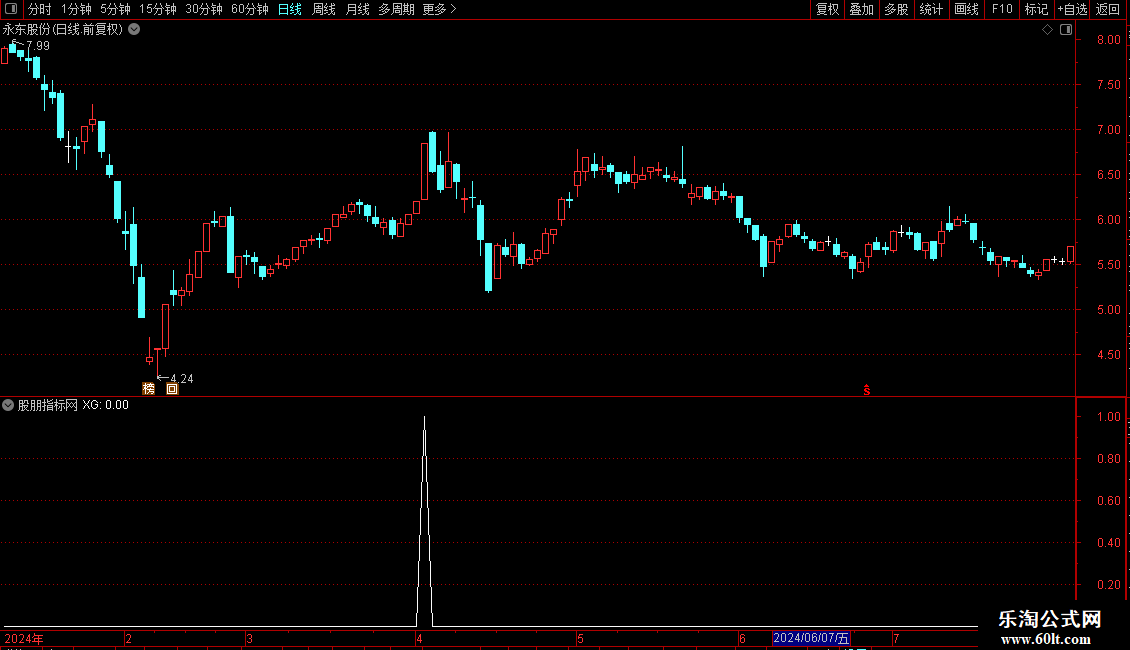This screenshot has width=1130, height=650.
Task: Click the red S marker on the chart
Action: pyautogui.click(x=867, y=390)
